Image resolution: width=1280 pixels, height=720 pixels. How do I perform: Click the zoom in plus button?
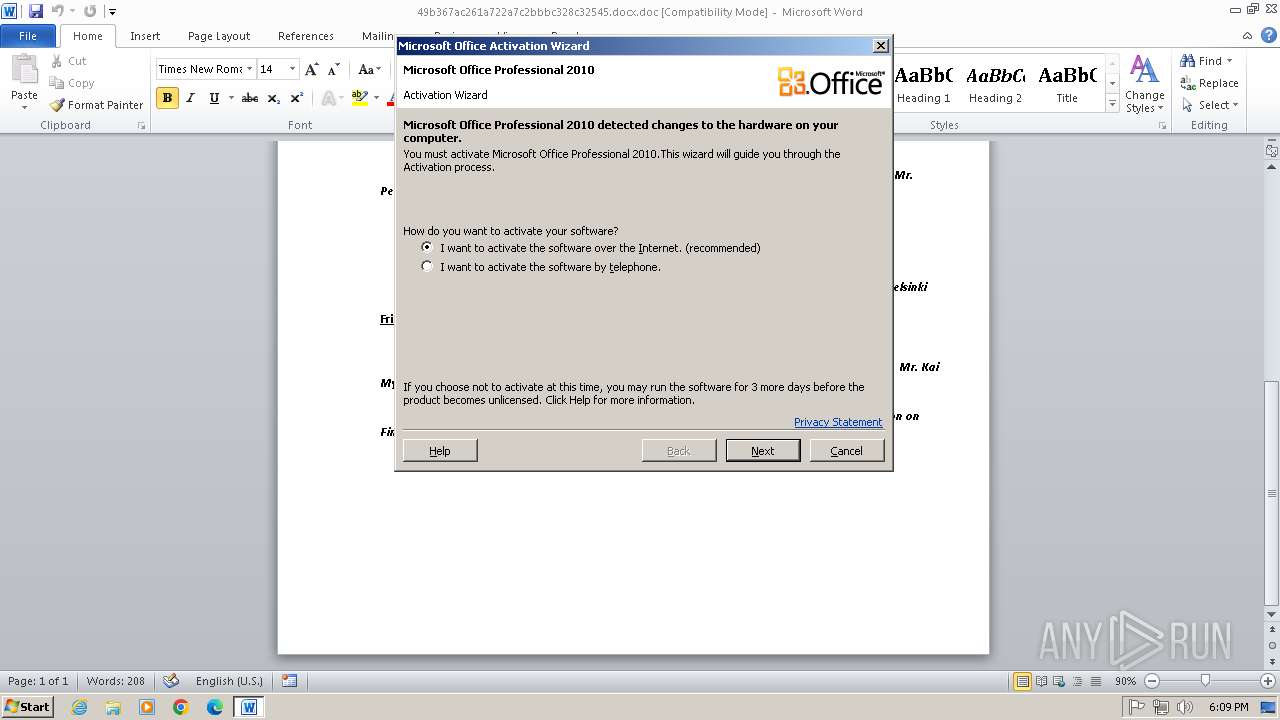coord(1268,681)
